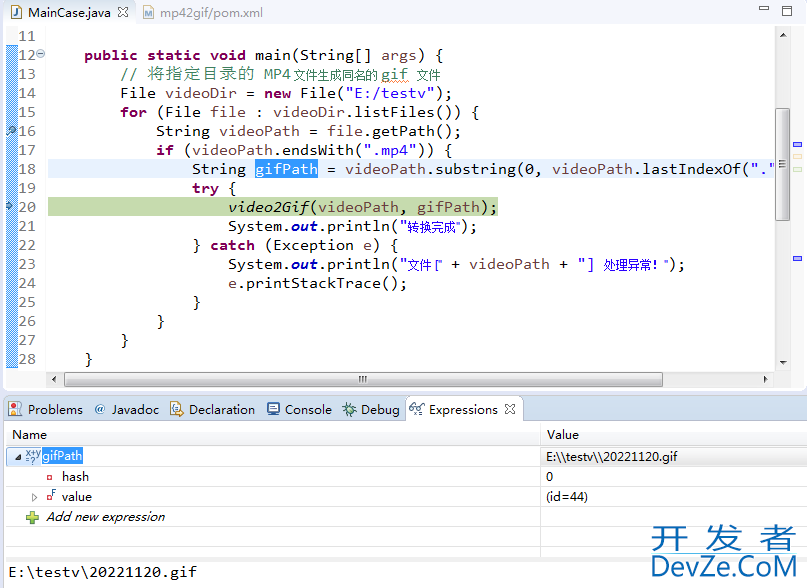Switch to the MainCase.java editor tab

click(69, 12)
